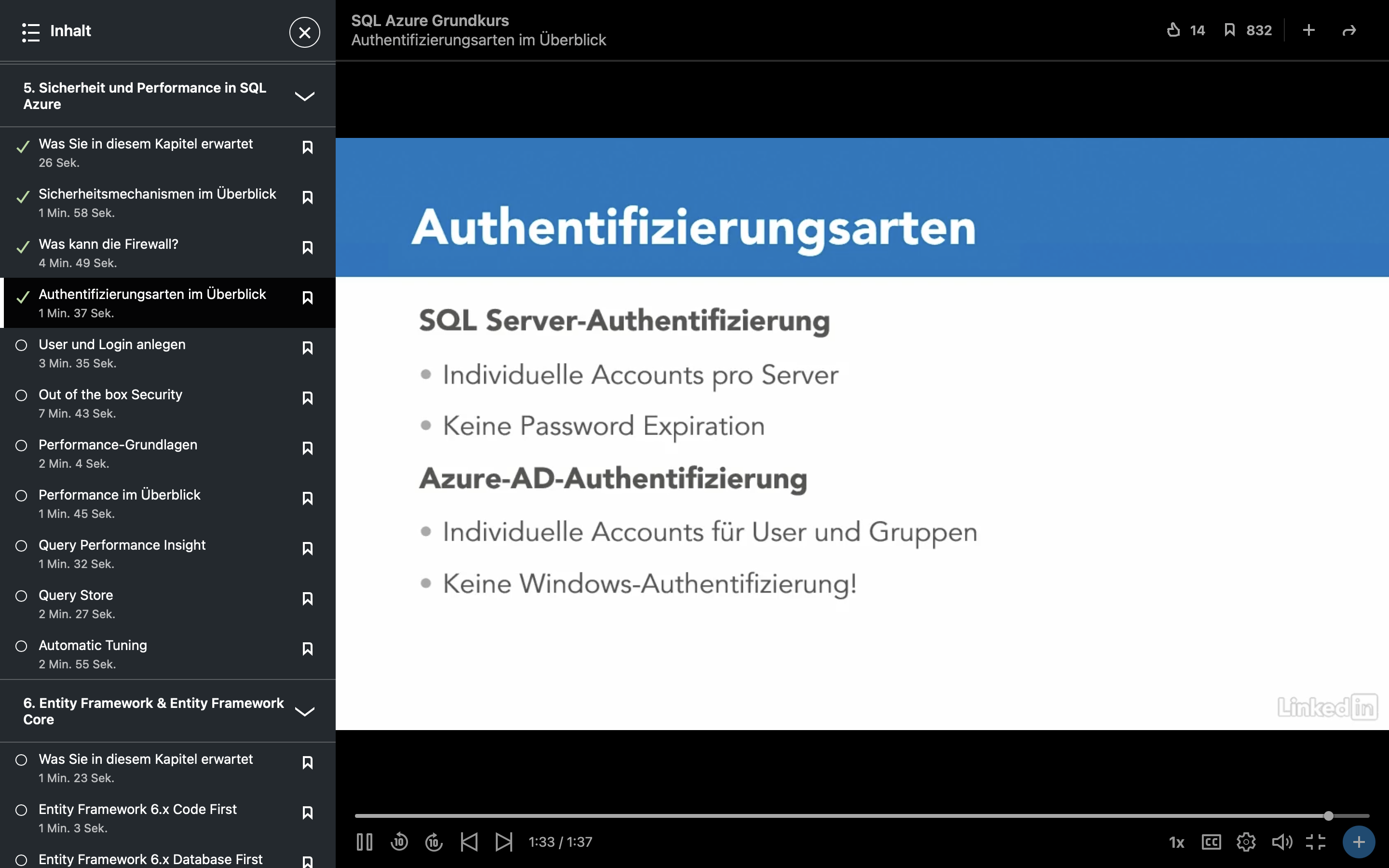The height and width of the screenshot is (868, 1389).
Task: Play 'Query Store' video
Action: (x=168, y=604)
